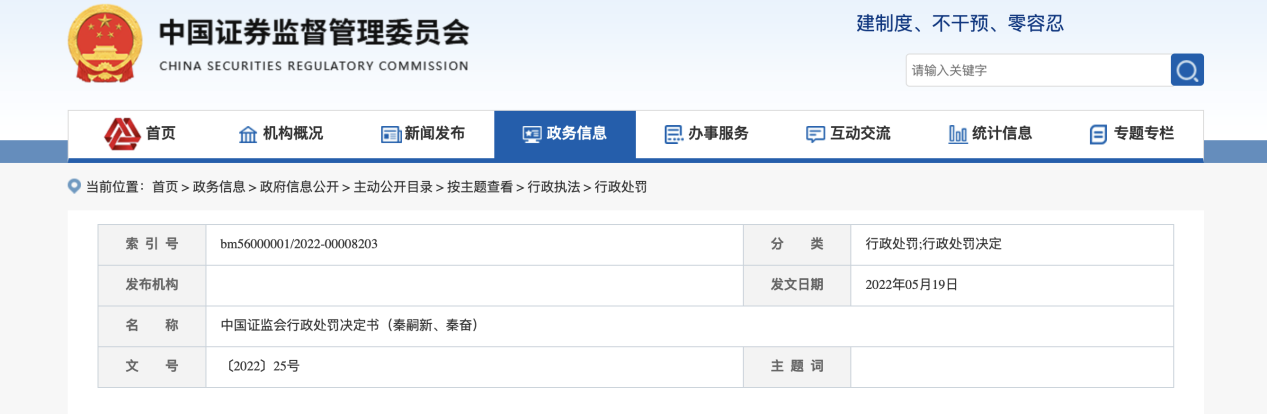Click the red home icon beside 首页

[123, 133]
